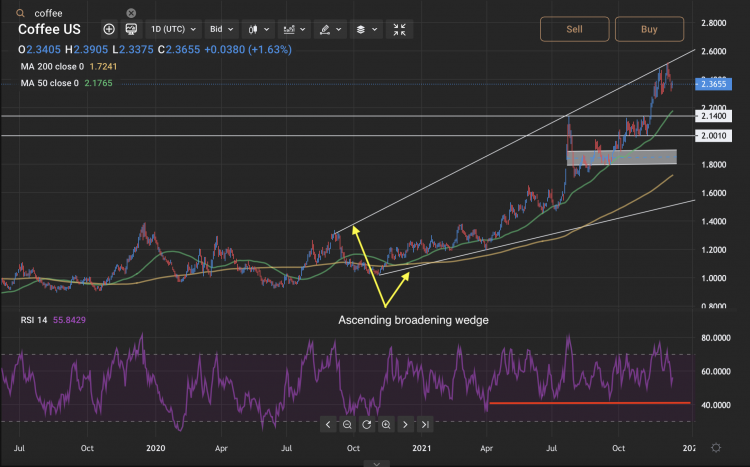Click the low price value 2.3375
750x467 pixels.
tap(136, 50)
